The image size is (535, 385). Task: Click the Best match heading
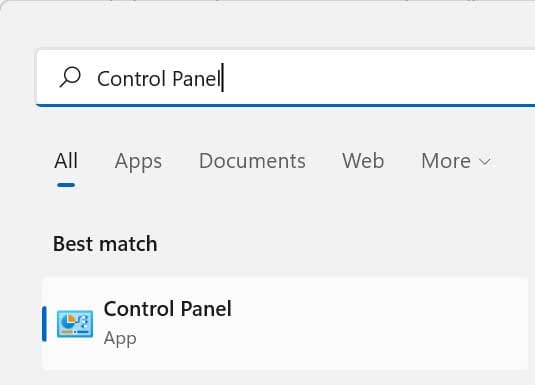pyautogui.click(x=105, y=244)
